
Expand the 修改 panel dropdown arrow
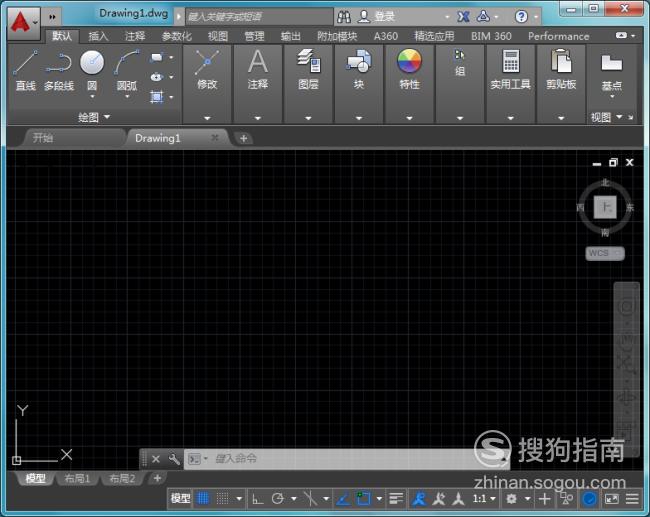click(x=207, y=118)
